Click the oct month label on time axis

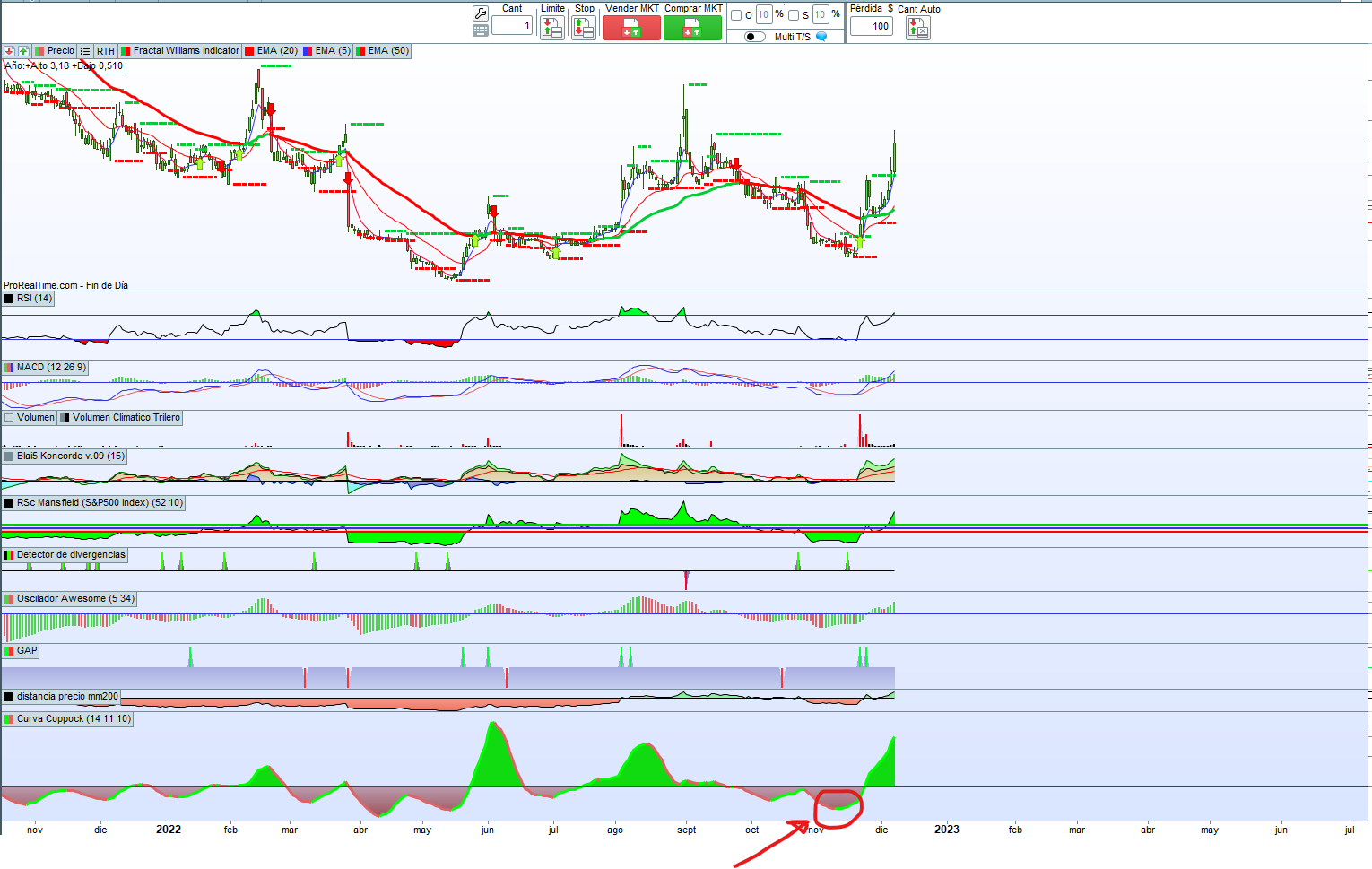click(x=752, y=830)
